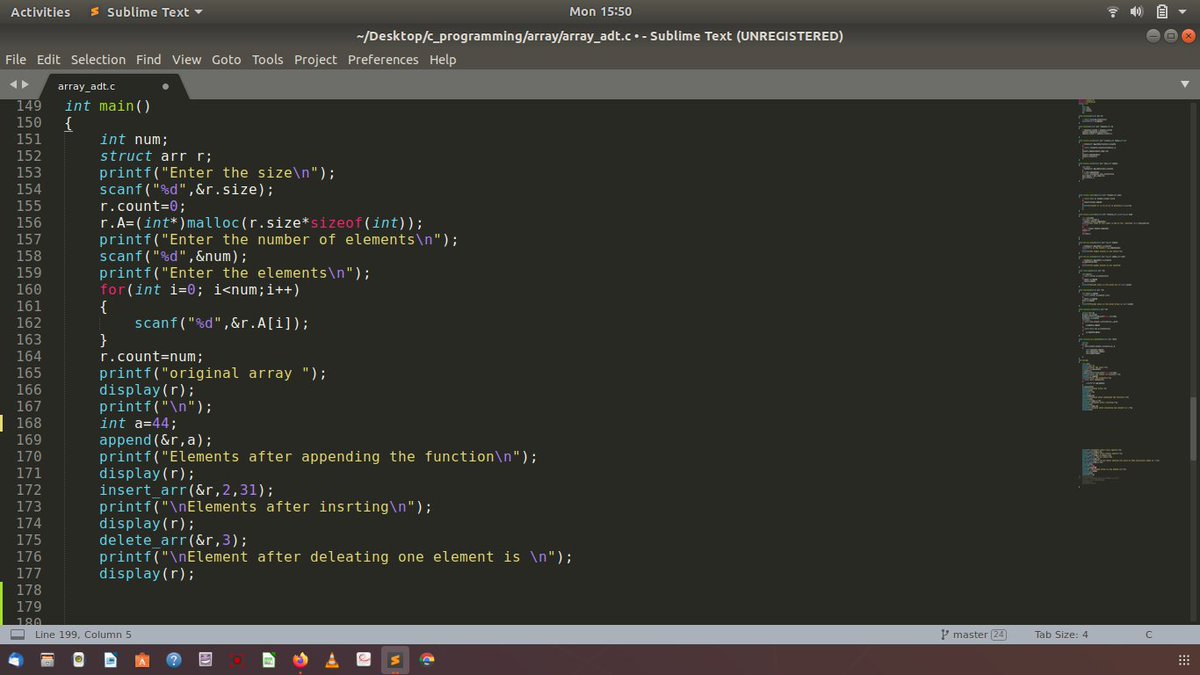
Task: Open the Files manager dock icon
Action: tap(47, 660)
